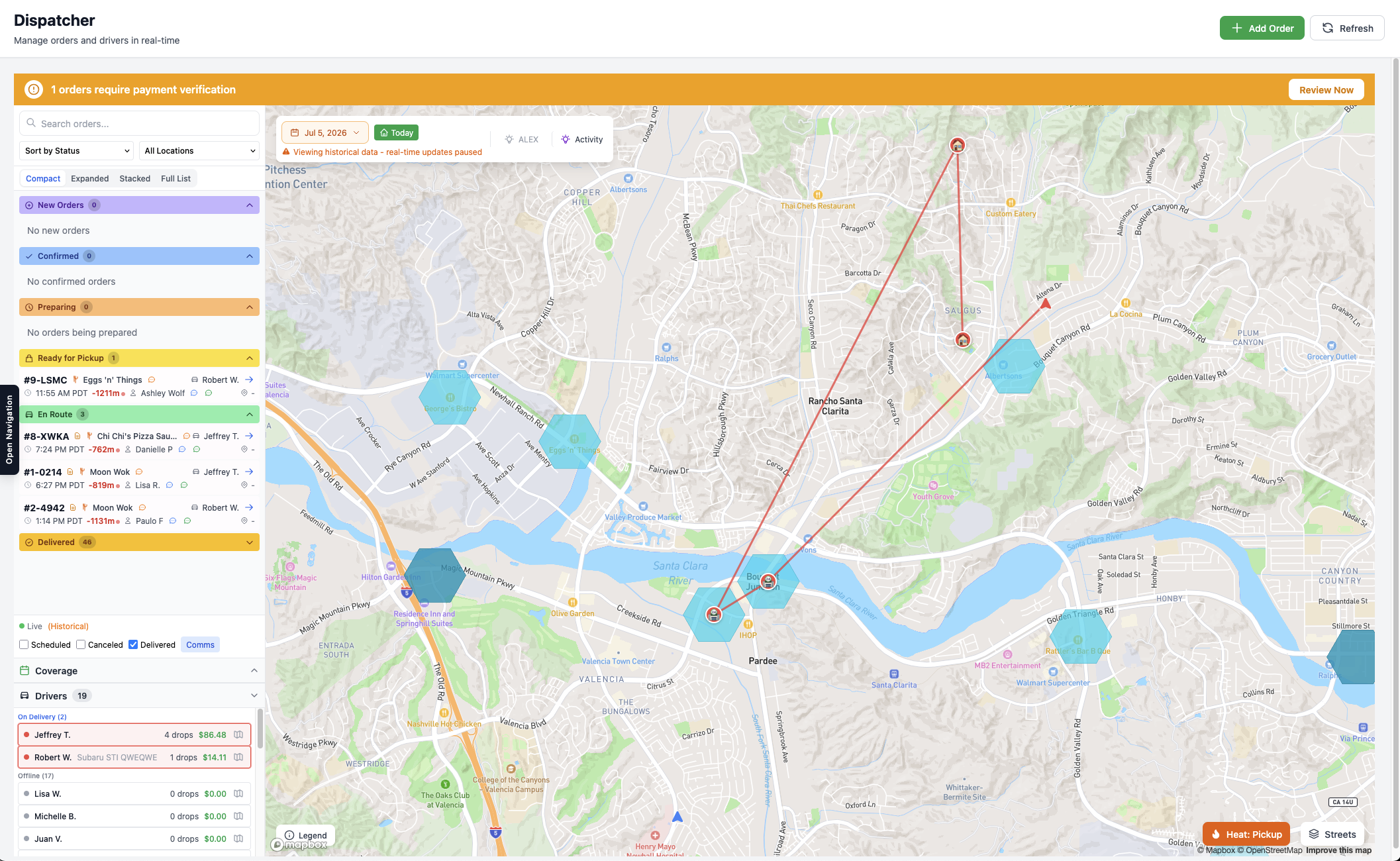The width and height of the screenshot is (1400, 861).
Task: Expand the Drivers panel chevron
Action: (254, 695)
